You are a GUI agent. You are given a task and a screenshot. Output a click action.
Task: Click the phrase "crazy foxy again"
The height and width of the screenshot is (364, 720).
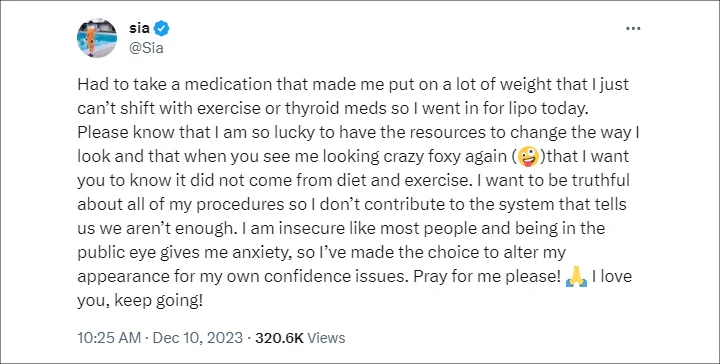pyautogui.click(x=445, y=157)
